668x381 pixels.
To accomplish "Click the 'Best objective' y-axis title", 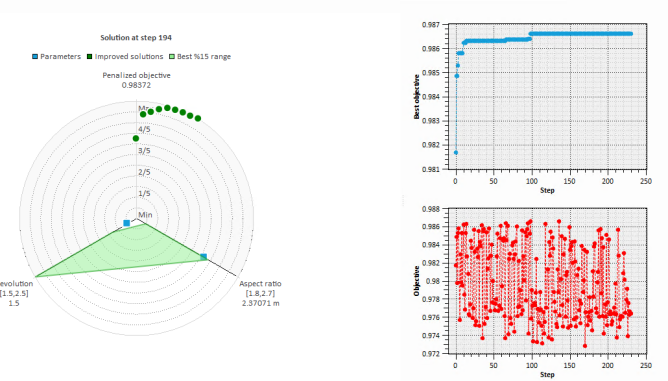I will (x=417, y=97).
